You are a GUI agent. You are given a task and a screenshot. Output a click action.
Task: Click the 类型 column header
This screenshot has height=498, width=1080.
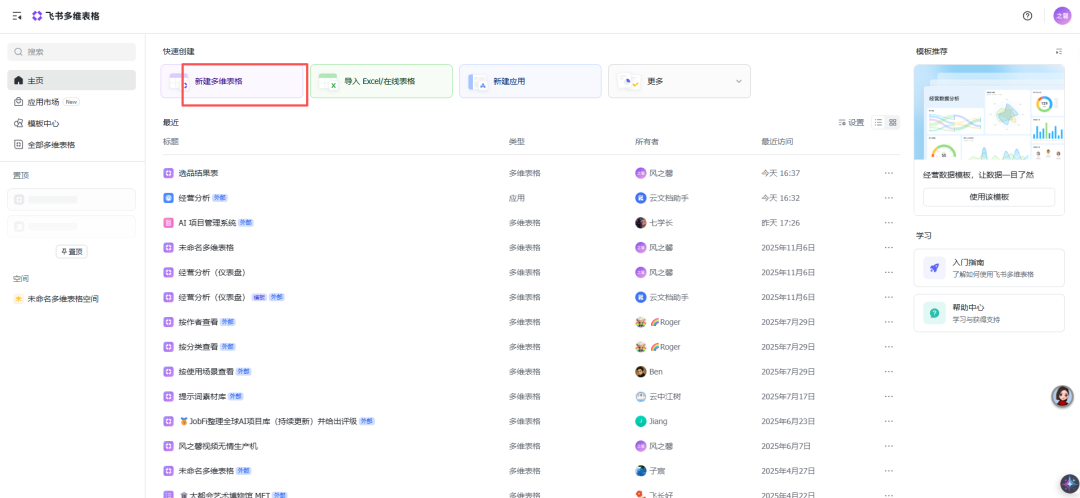[517, 142]
